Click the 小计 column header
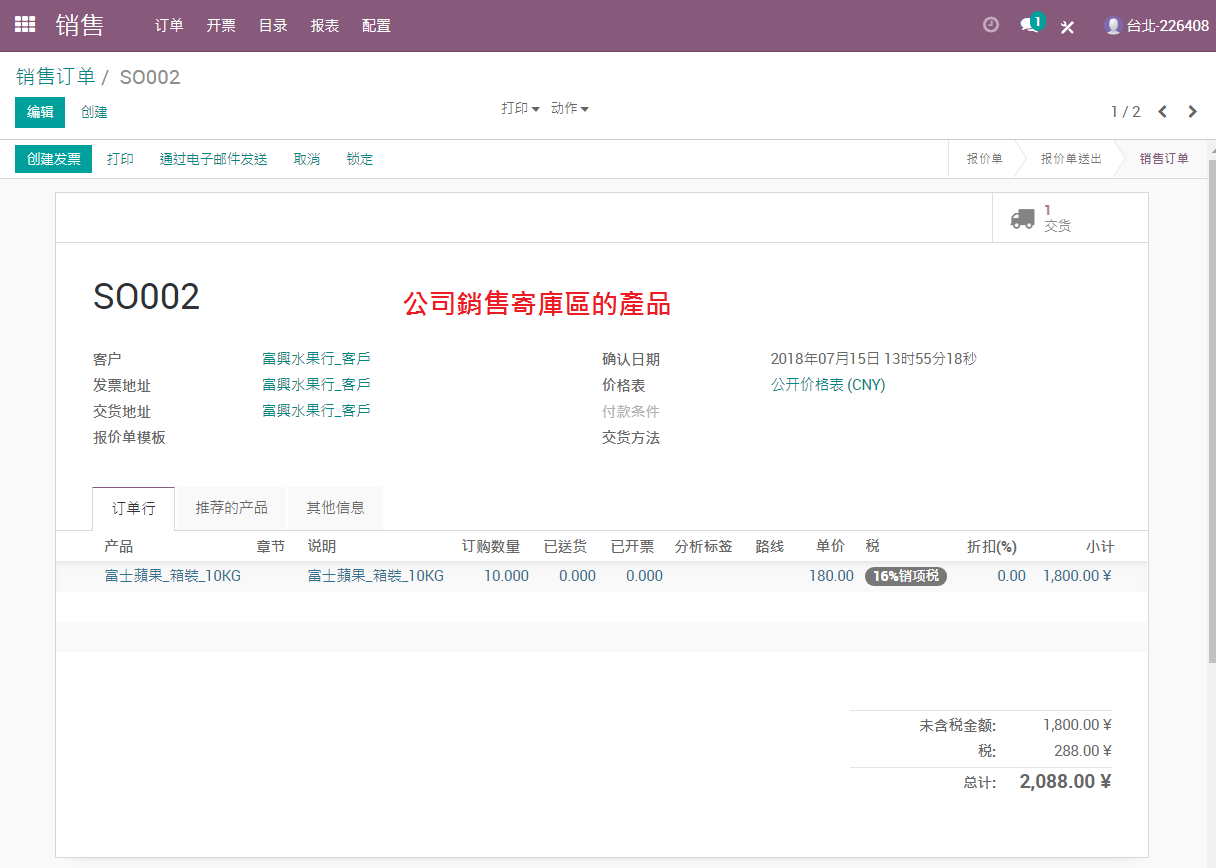Image resolution: width=1216 pixels, height=868 pixels. click(1100, 547)
